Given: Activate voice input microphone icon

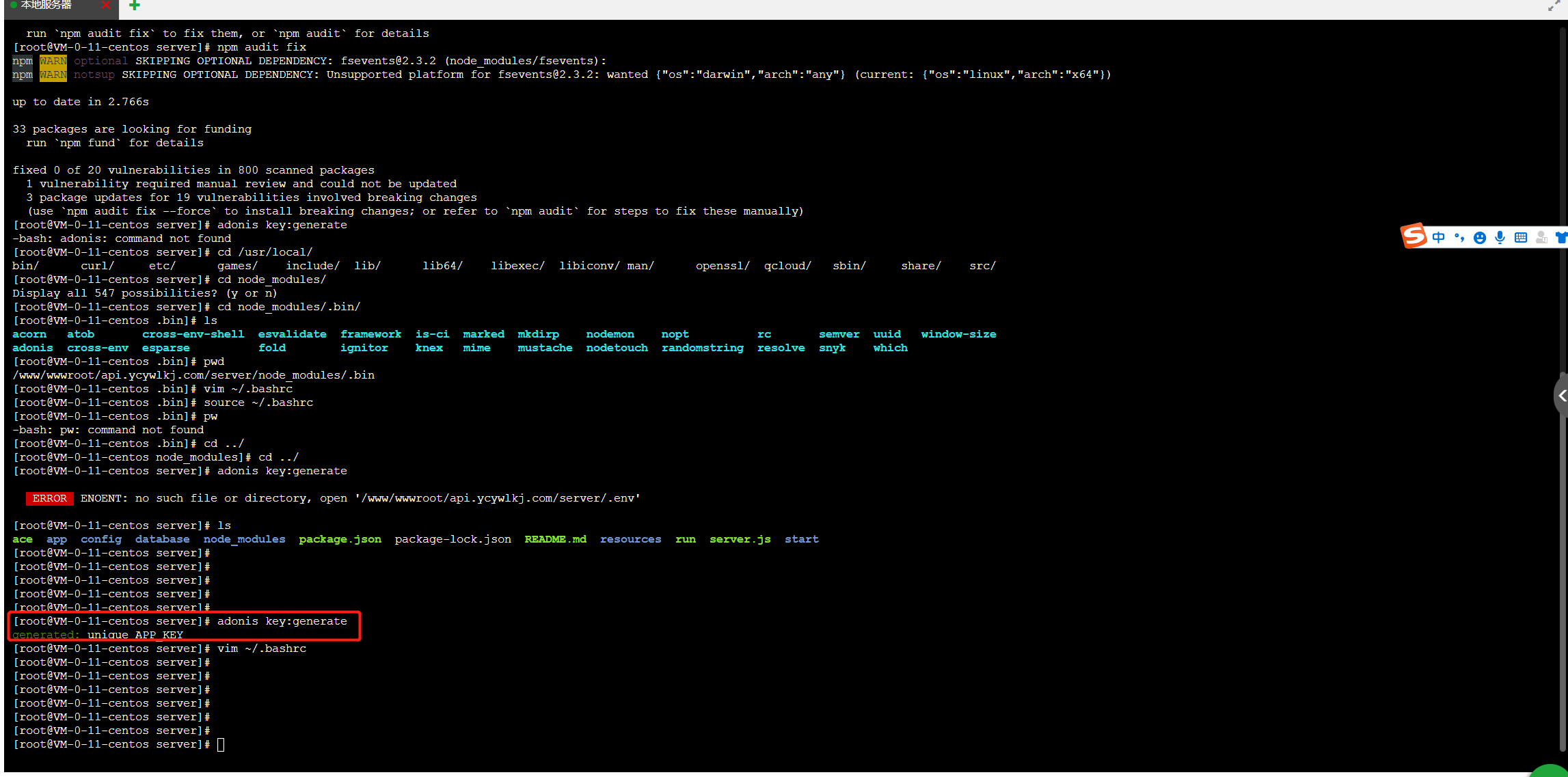Looking at the screenshot, I should (x=1500, y=237).
